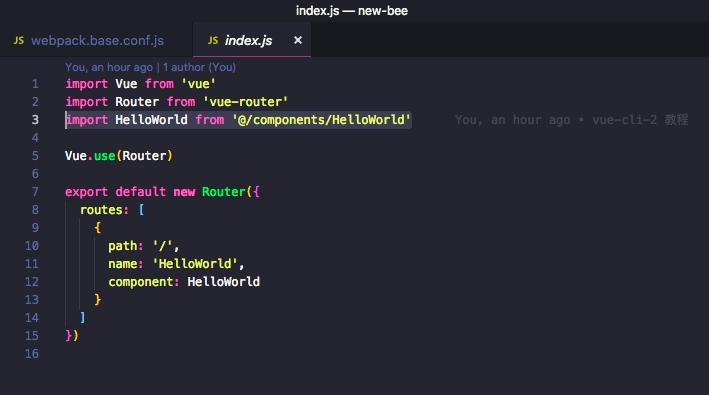
Task: Click line number 7 in the gutter
Action: click(35, 192)
